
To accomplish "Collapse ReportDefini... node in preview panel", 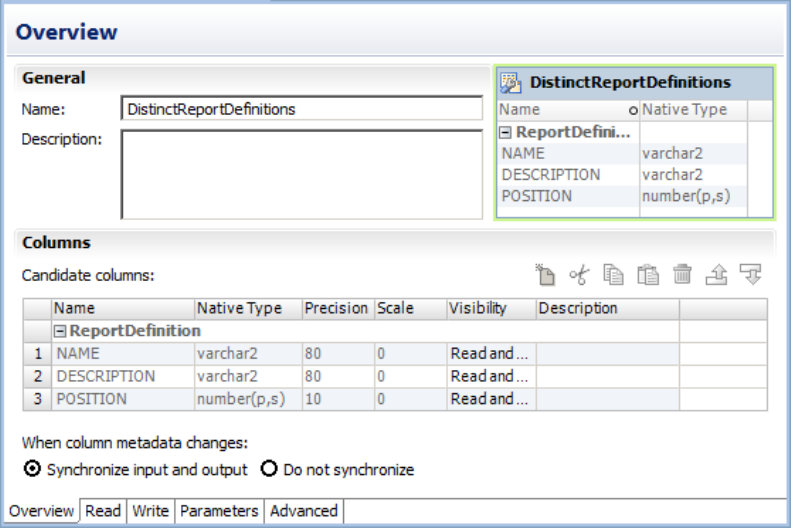I will 505,132.
